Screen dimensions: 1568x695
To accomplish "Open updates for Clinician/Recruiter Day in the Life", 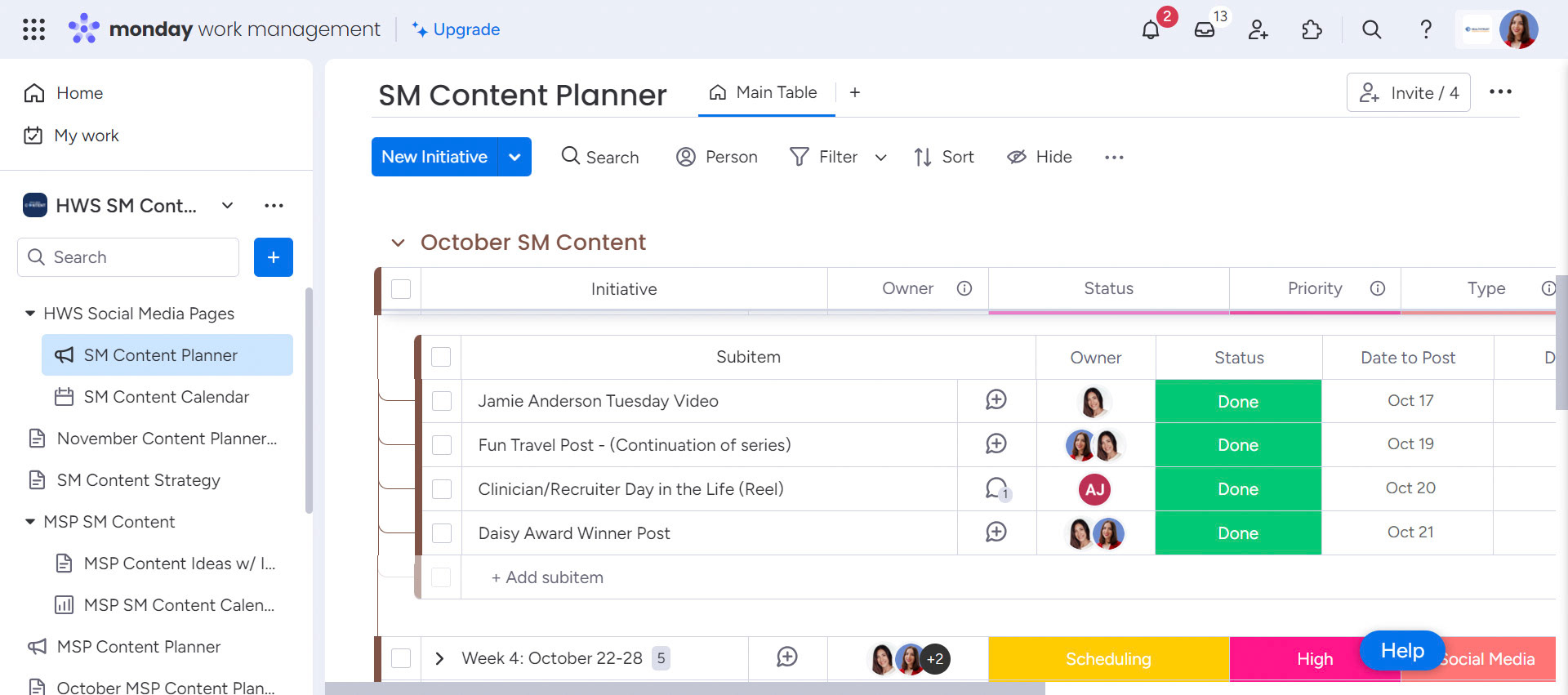I will click(997, 489).
